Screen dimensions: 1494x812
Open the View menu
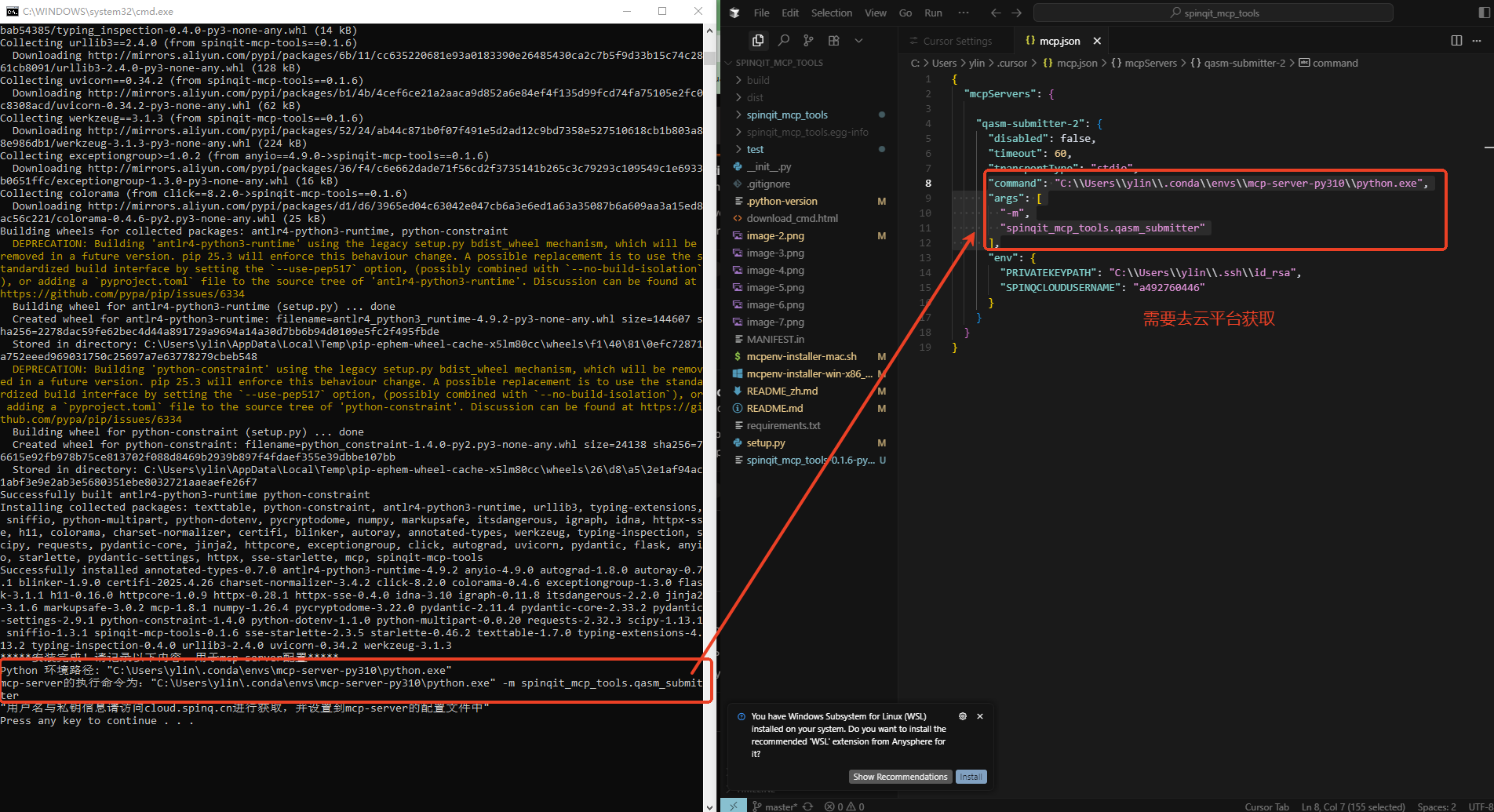pyautogui.click(x=876, y=13)
